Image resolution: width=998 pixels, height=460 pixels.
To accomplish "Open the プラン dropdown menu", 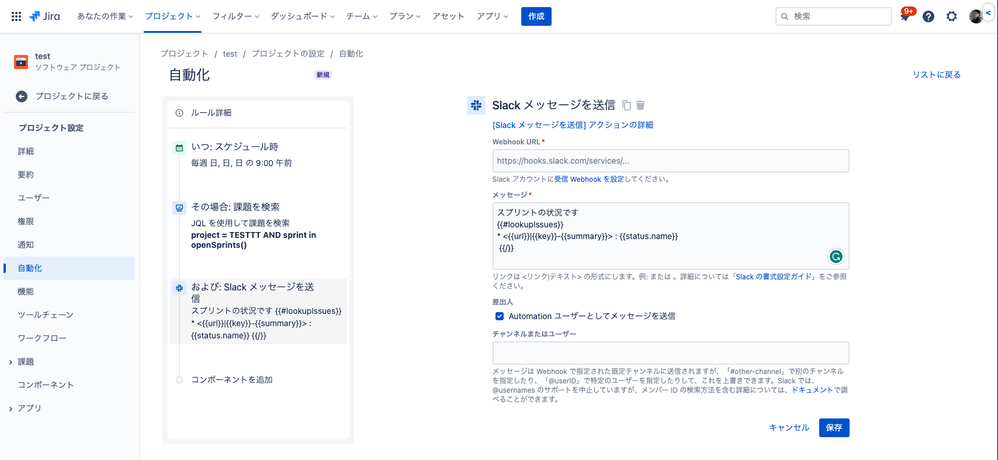I will coord(404,17).
